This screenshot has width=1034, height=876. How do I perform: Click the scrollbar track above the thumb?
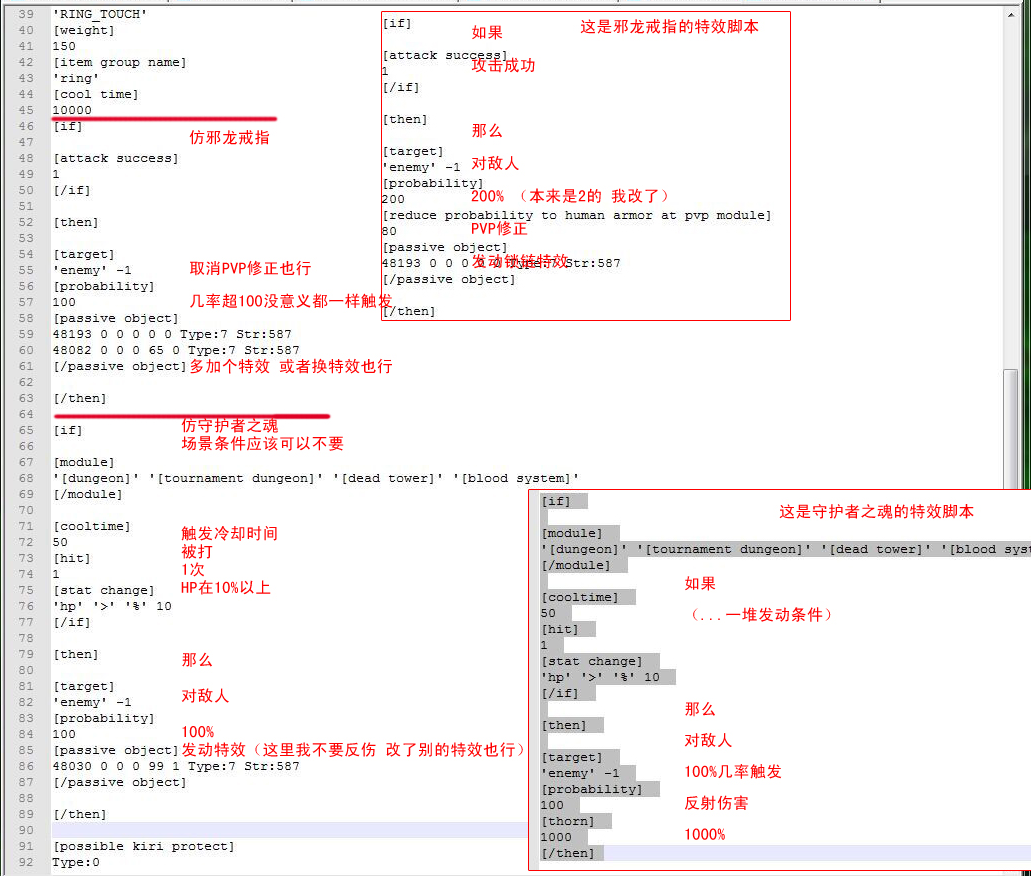click(1011, 200)
